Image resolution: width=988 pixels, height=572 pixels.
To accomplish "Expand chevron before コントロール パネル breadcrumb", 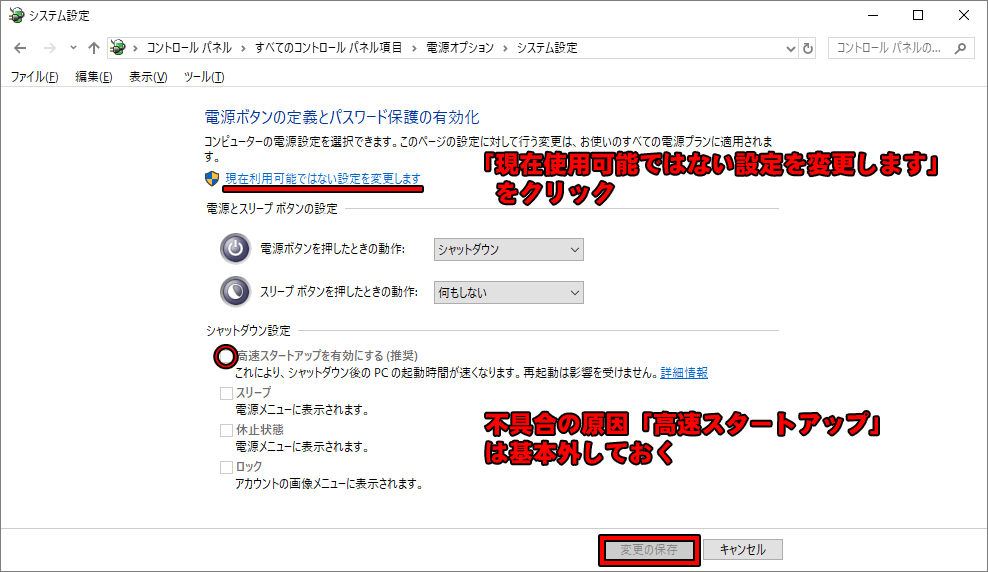I will 135,48.
